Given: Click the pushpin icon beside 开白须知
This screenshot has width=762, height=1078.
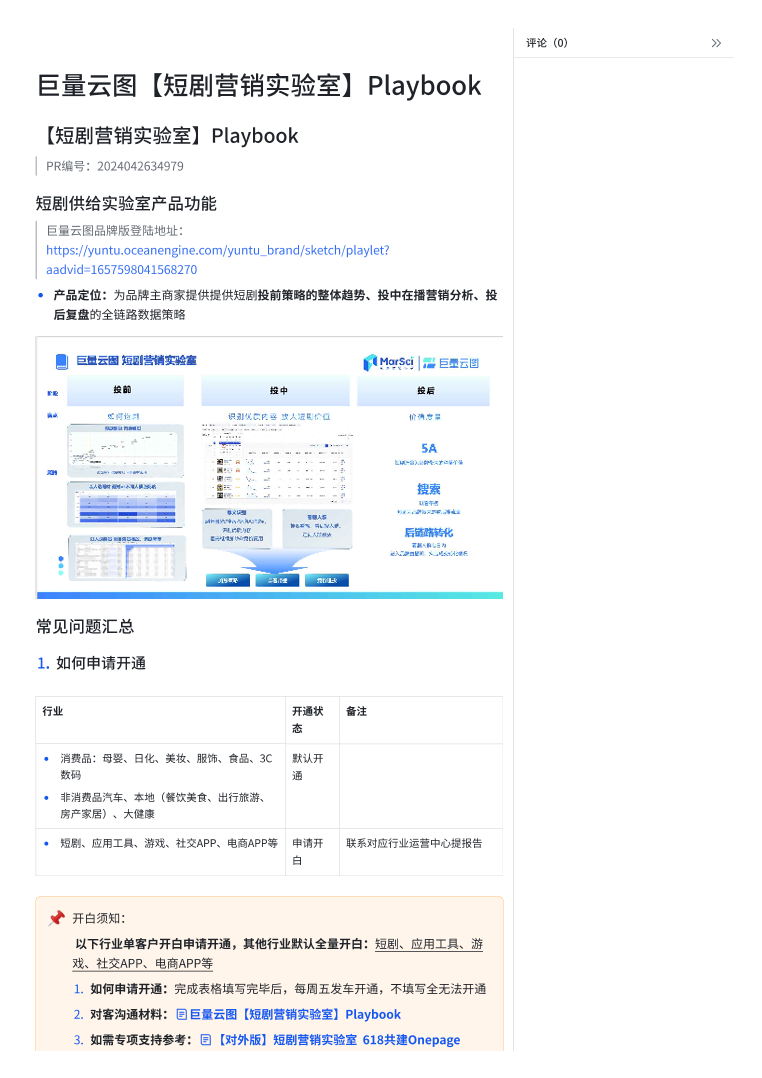Looking at the screenshot, I should 56,918.
